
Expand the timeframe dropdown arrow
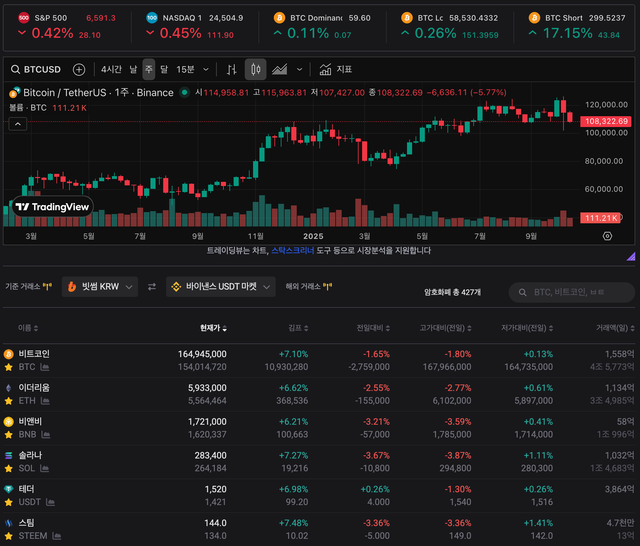[206, 69]
